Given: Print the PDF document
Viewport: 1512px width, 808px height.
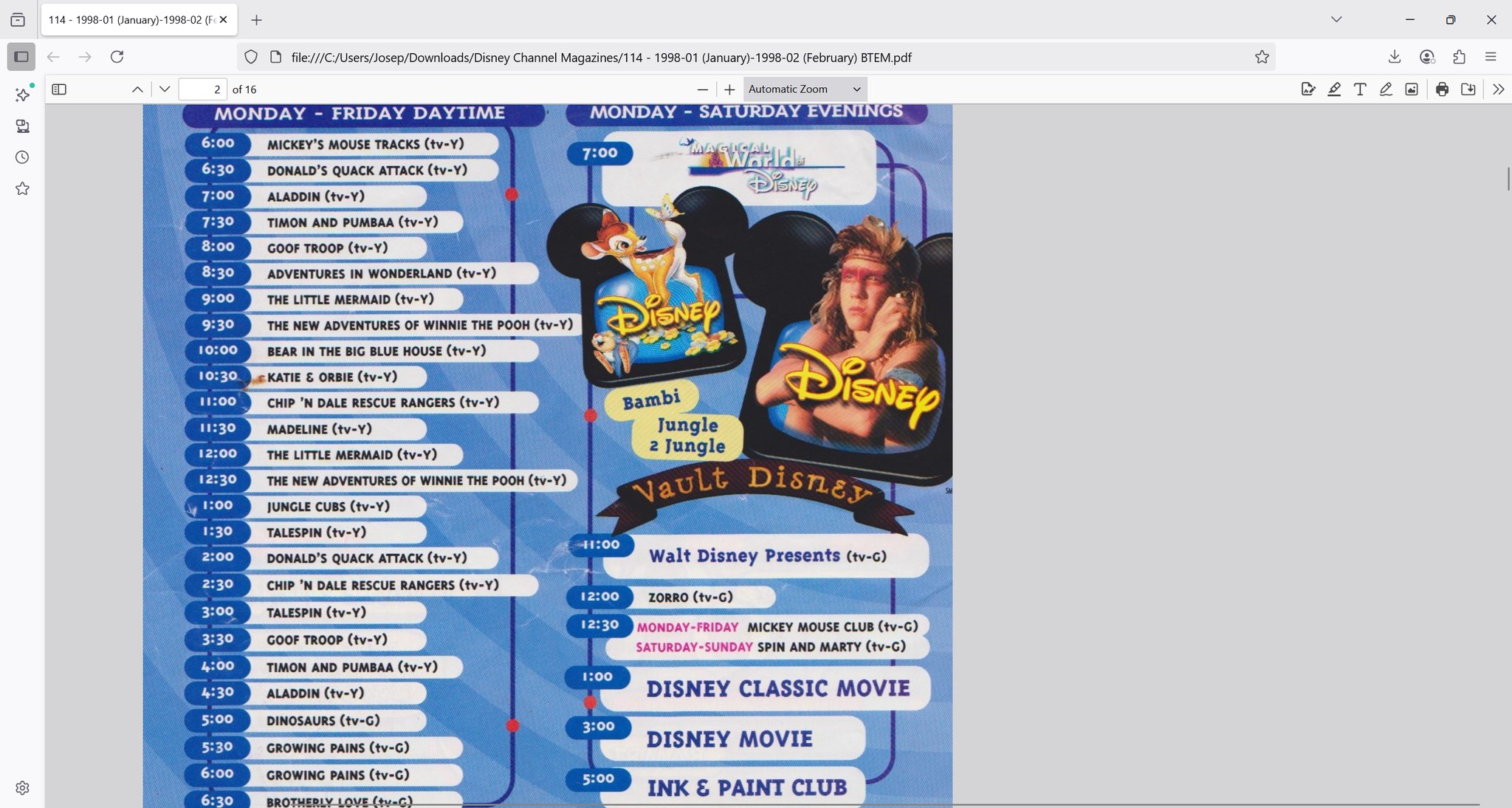Looking at the screenshot, I should click(x=1442, y=89).
